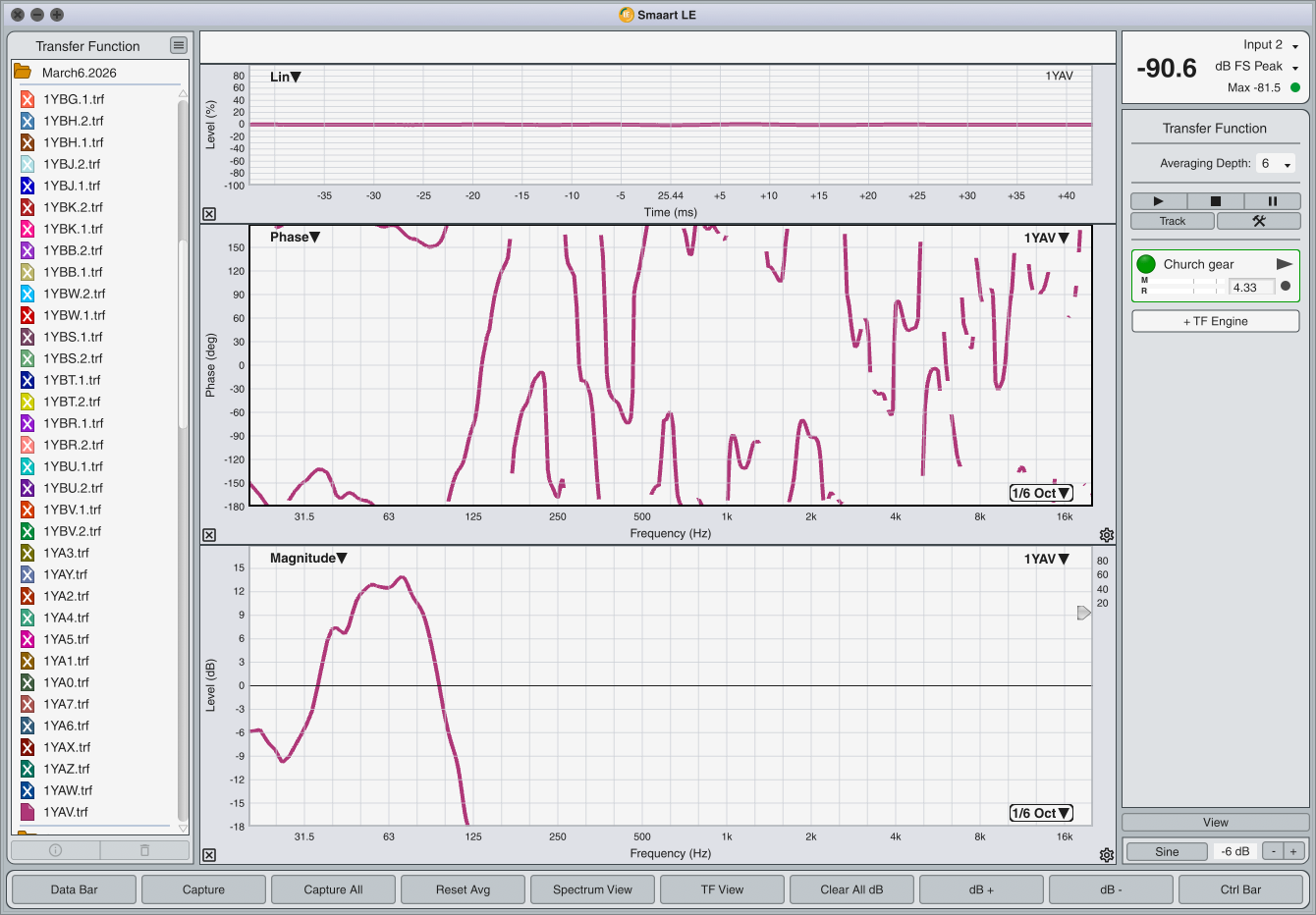
Task: Close the Magnitude plot pane
Action: (x=209, y=855)
